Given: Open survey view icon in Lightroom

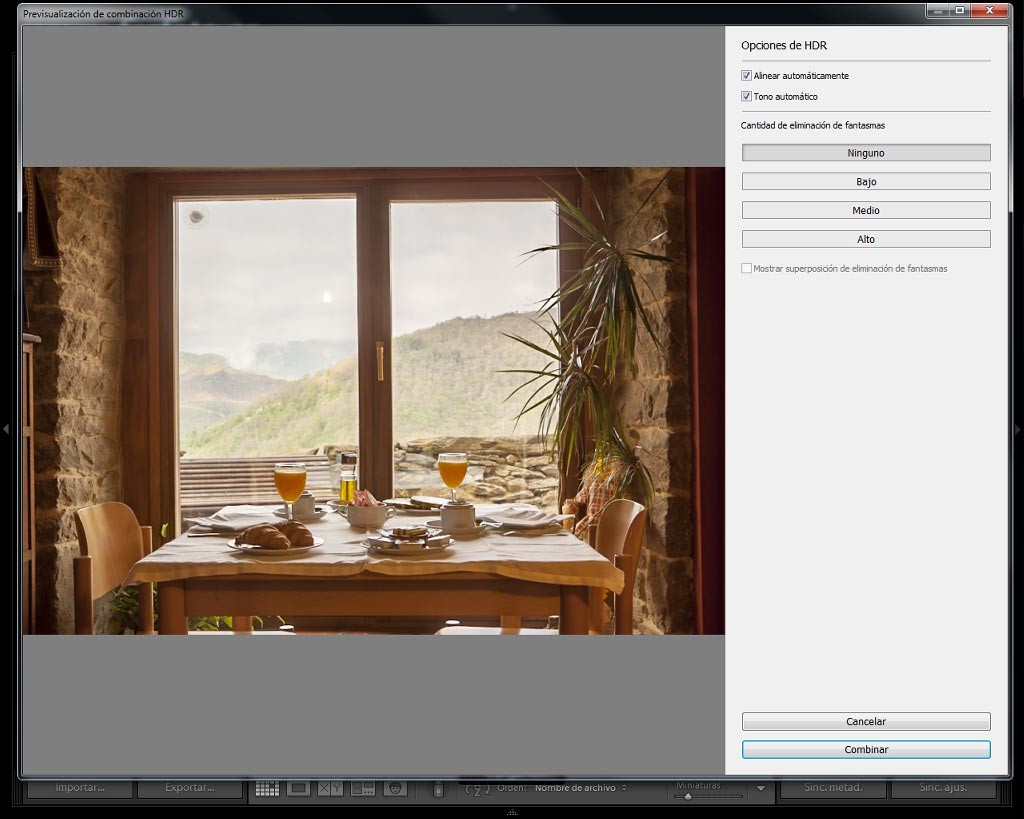Looking at the screenshot, I should pyautogui.click(x=362, y=788).
